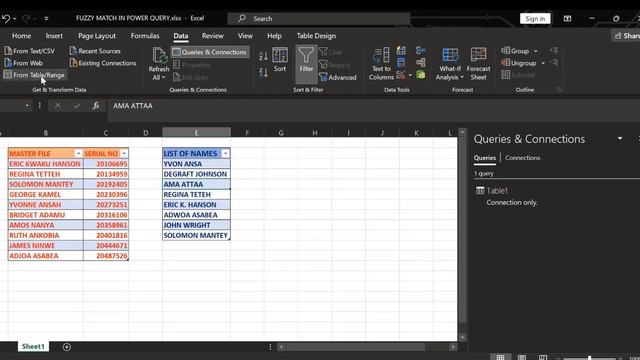Click From Web import option
The image size is (640, 360).
pyautogui.click(x=23, y=63)
